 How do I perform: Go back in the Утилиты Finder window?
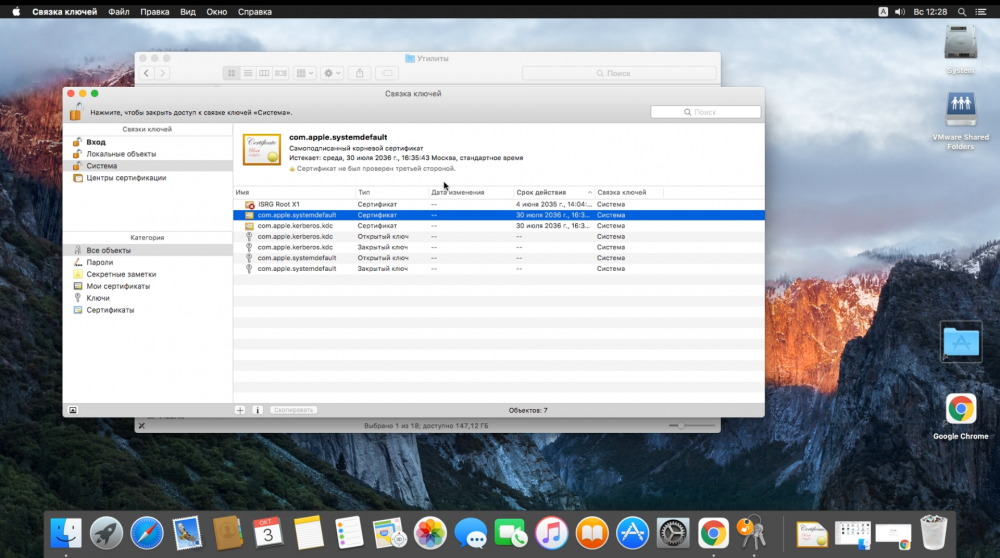click(x=147, y=73)
